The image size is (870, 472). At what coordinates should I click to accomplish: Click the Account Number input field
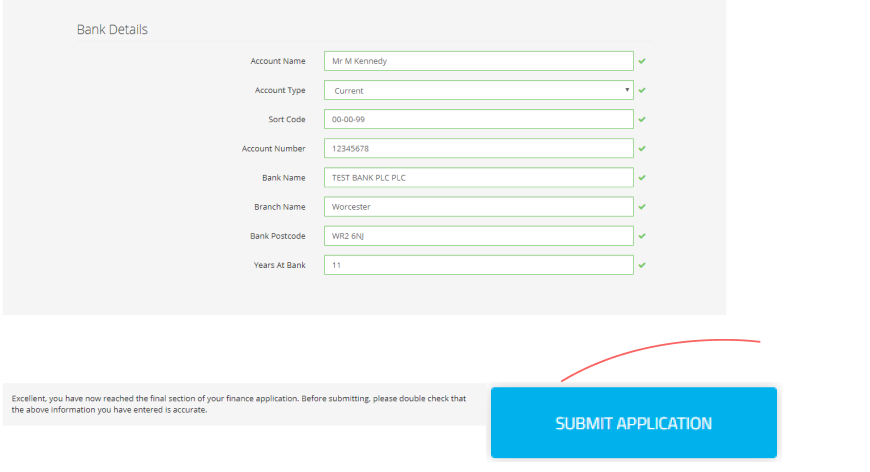click(x=478, y=149)
